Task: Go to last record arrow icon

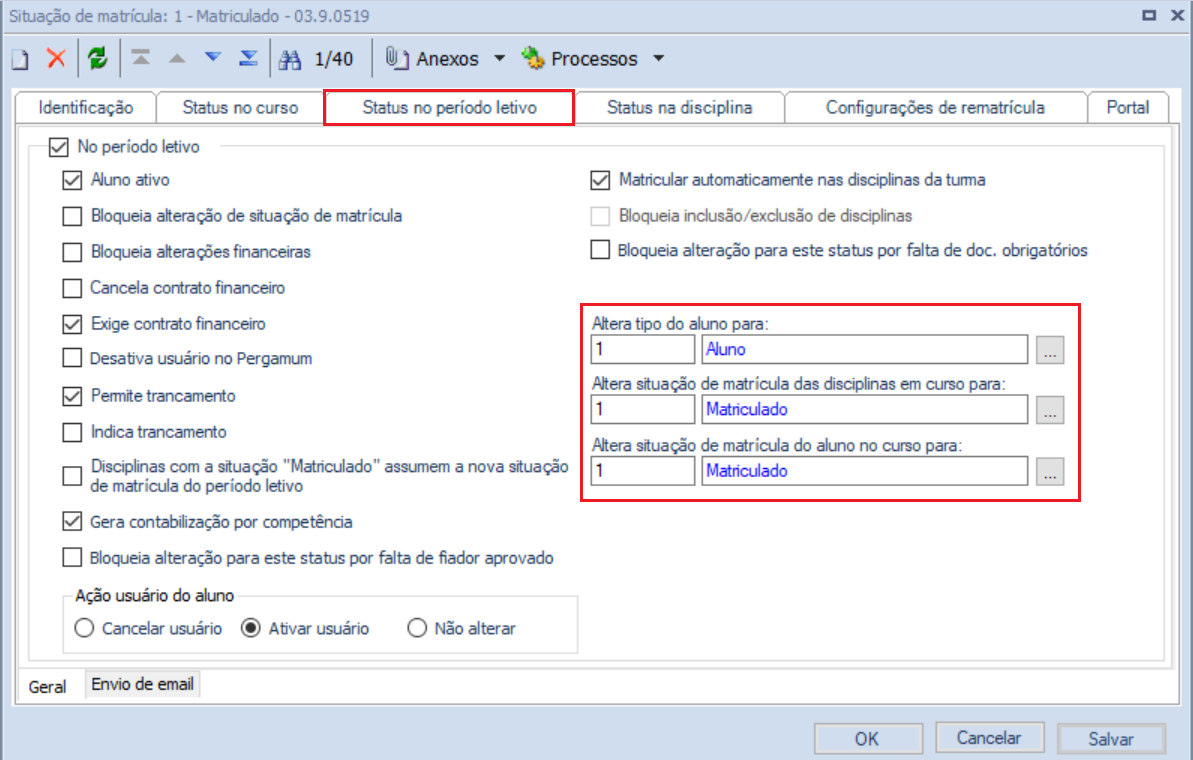Action: click(248, 58)
